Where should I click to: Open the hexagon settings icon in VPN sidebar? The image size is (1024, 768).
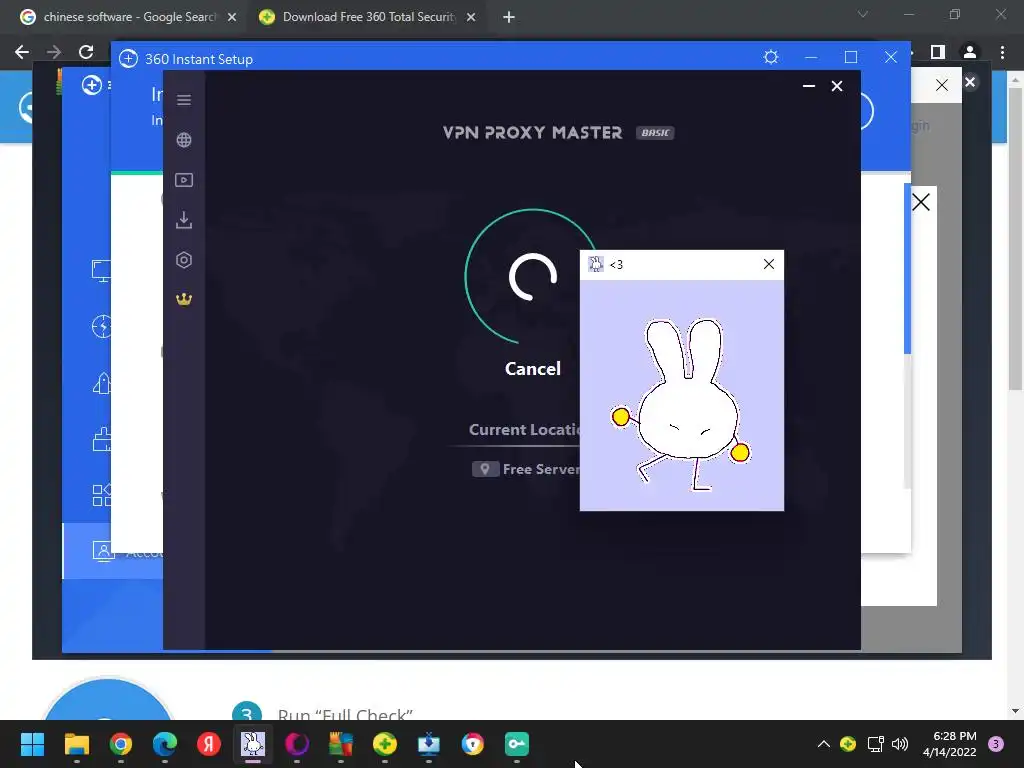point(184,260)
